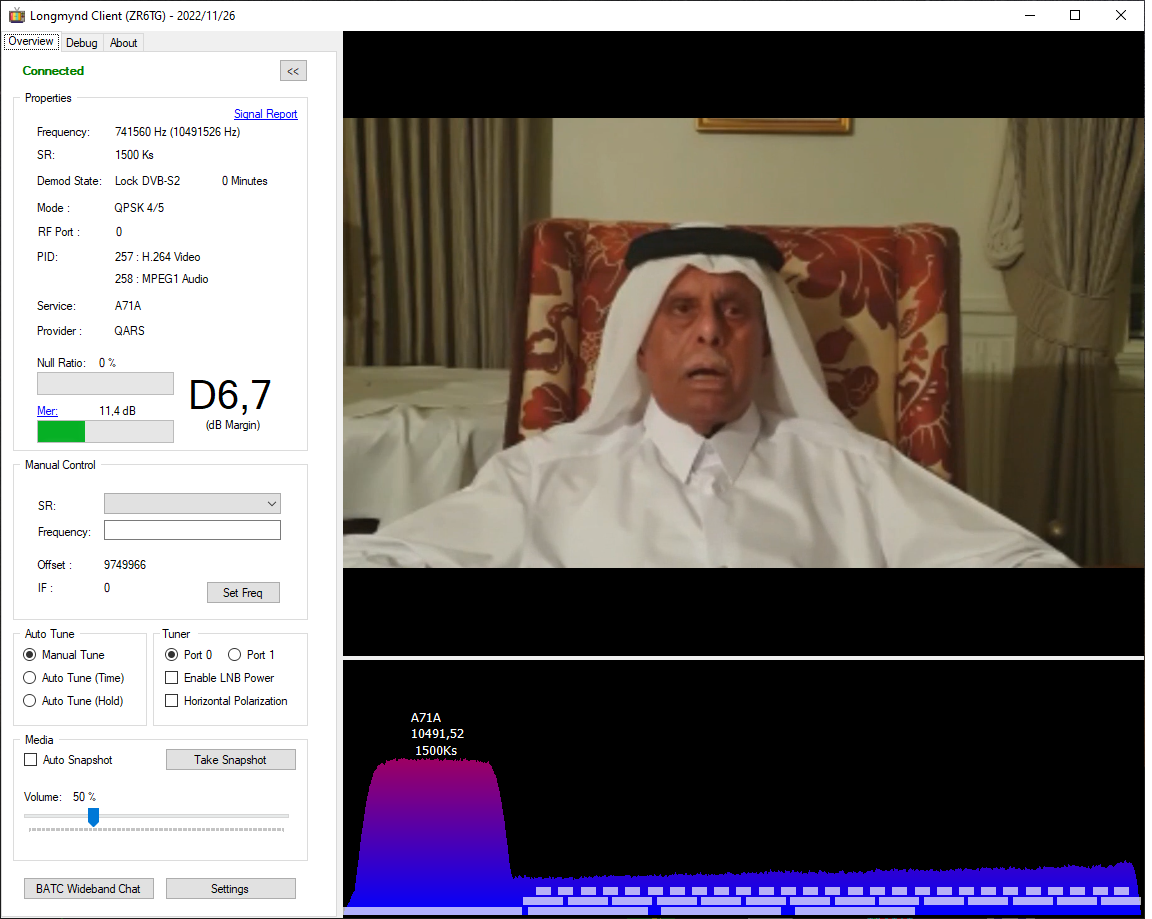Toggle Horizontal Polarization checkbox

coord(172,701)
